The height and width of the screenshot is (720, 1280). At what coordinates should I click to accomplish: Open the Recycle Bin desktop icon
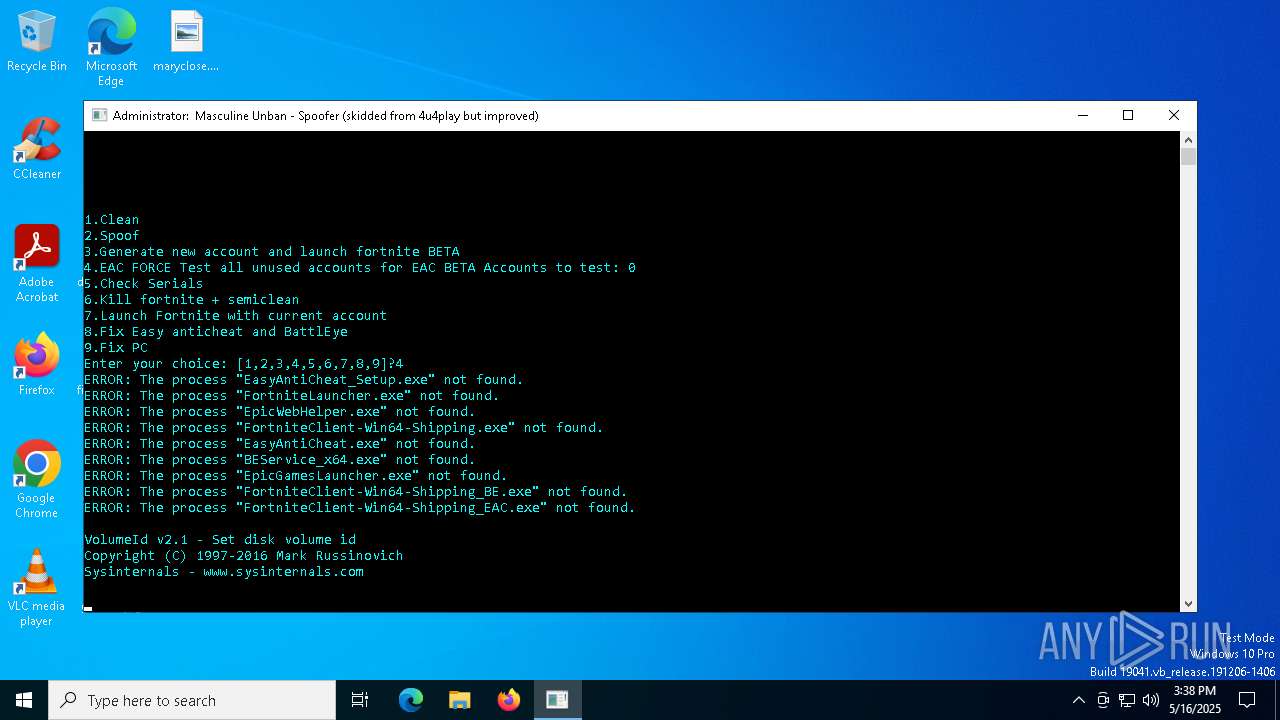(x=37, y=41)
